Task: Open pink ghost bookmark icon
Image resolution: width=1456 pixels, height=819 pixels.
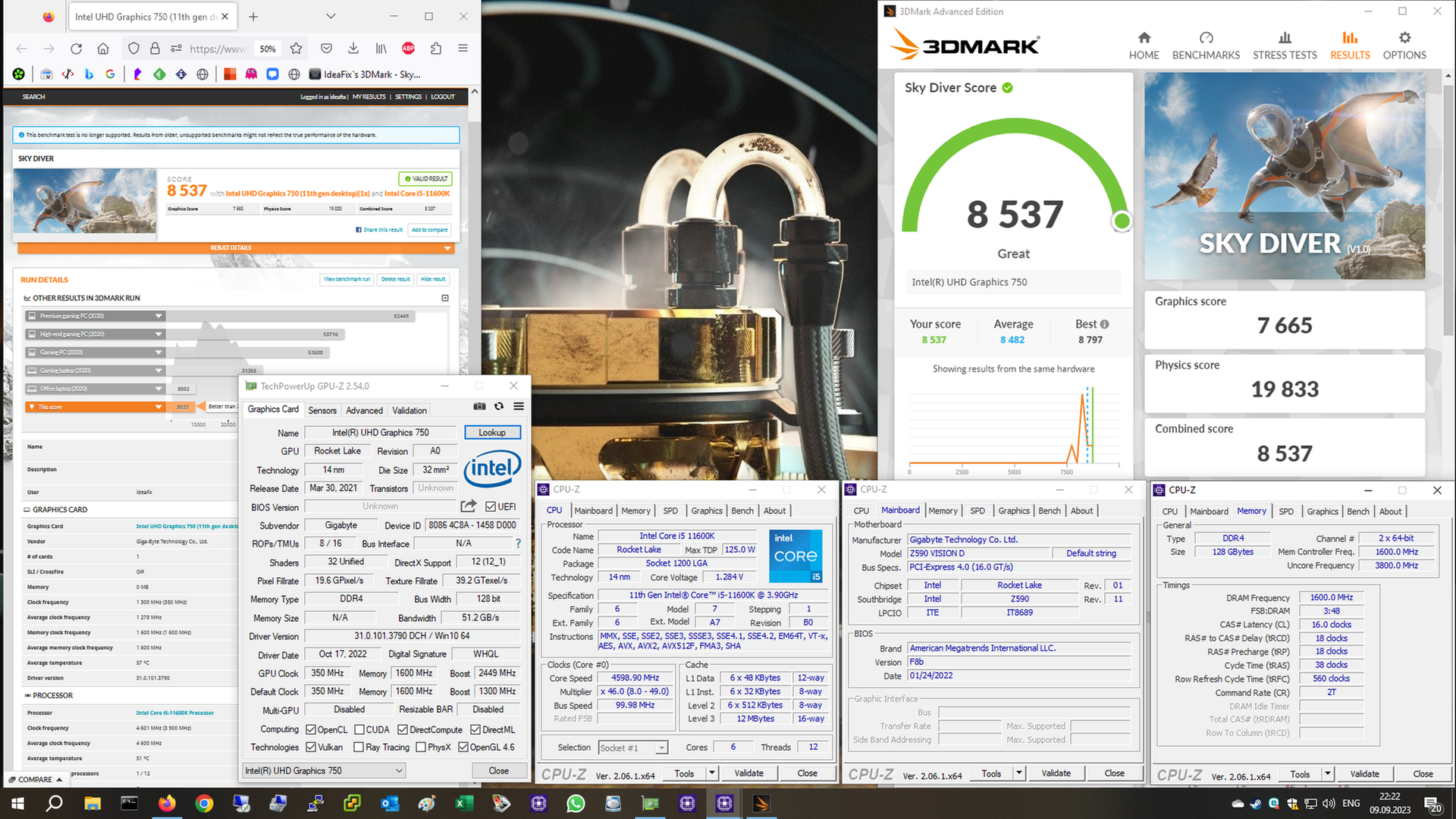Action: 251,74
